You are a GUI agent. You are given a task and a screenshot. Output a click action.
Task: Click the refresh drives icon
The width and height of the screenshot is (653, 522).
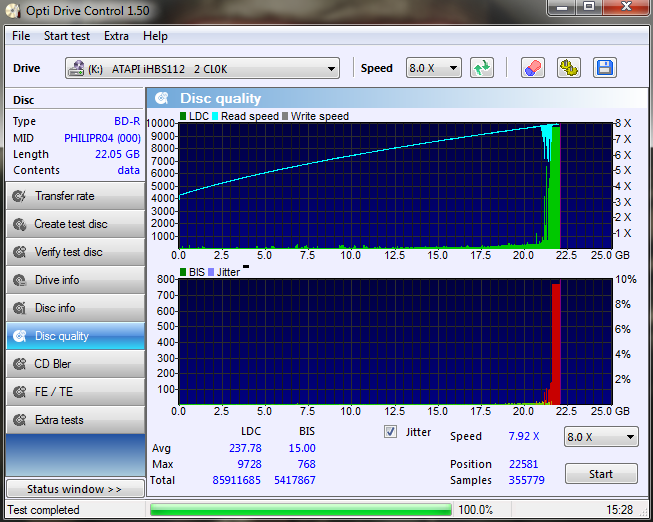tap(482, 68)
